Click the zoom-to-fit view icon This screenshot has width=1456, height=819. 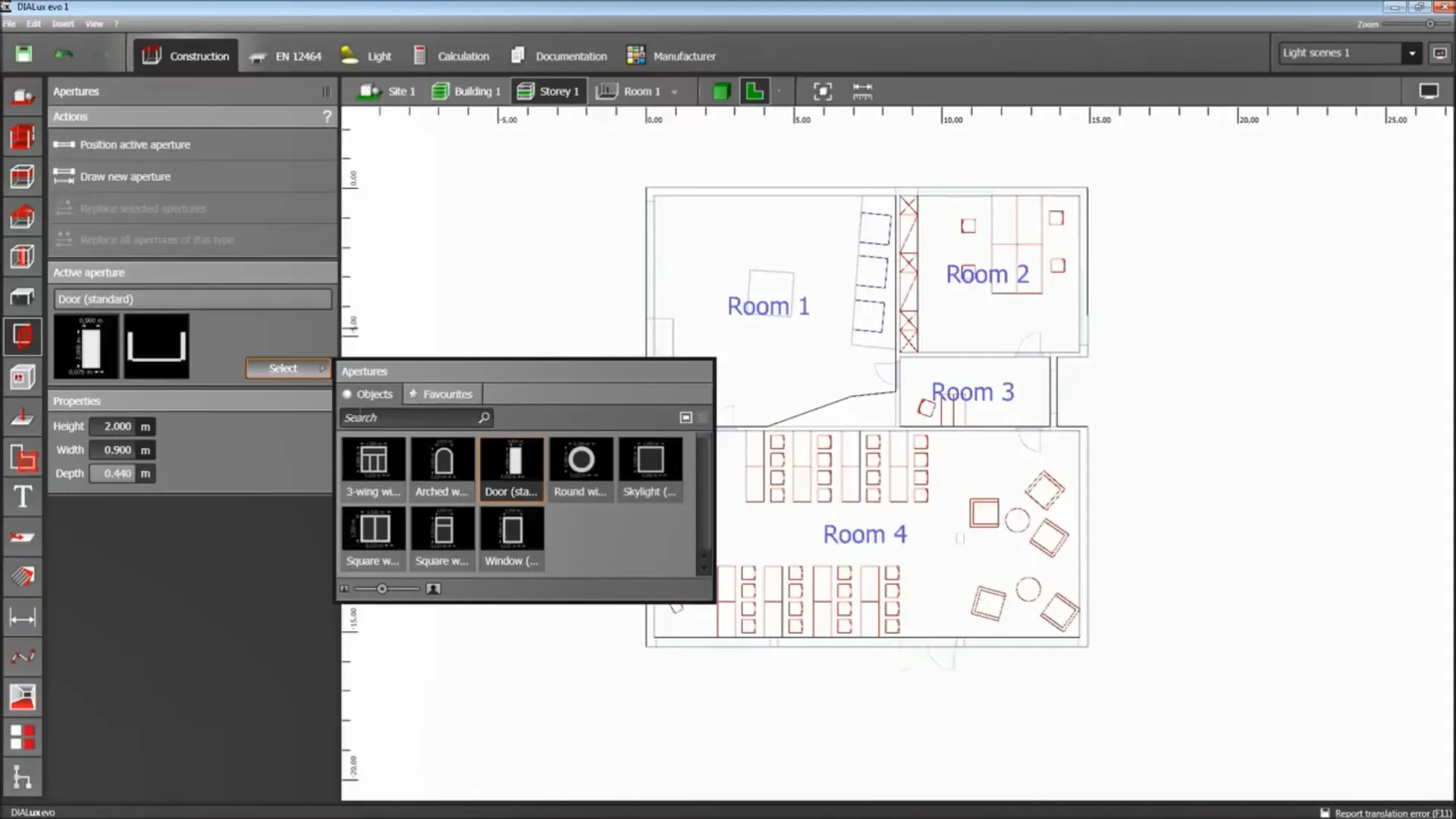[822, 92]
